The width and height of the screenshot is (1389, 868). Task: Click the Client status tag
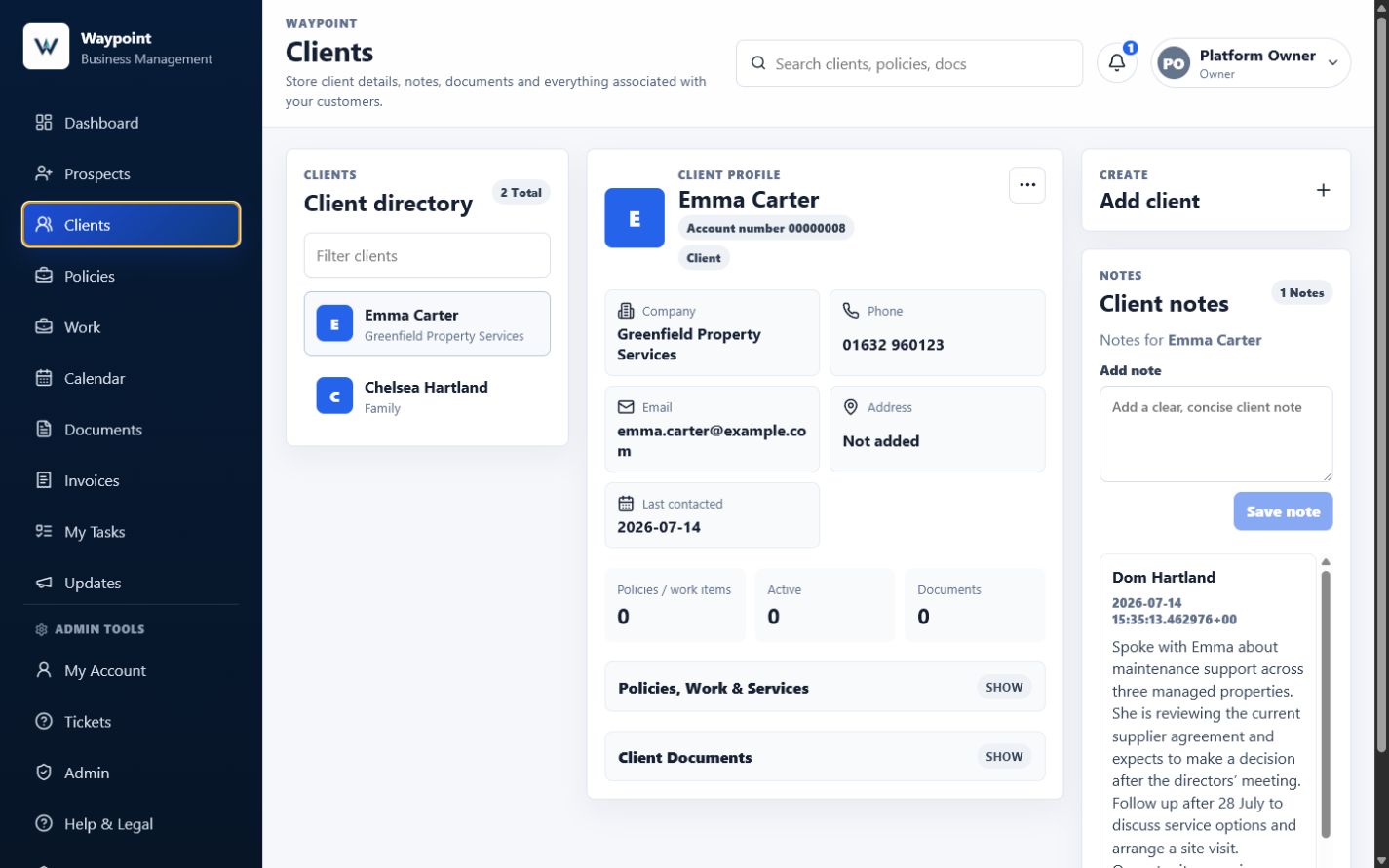pos(704,258)
